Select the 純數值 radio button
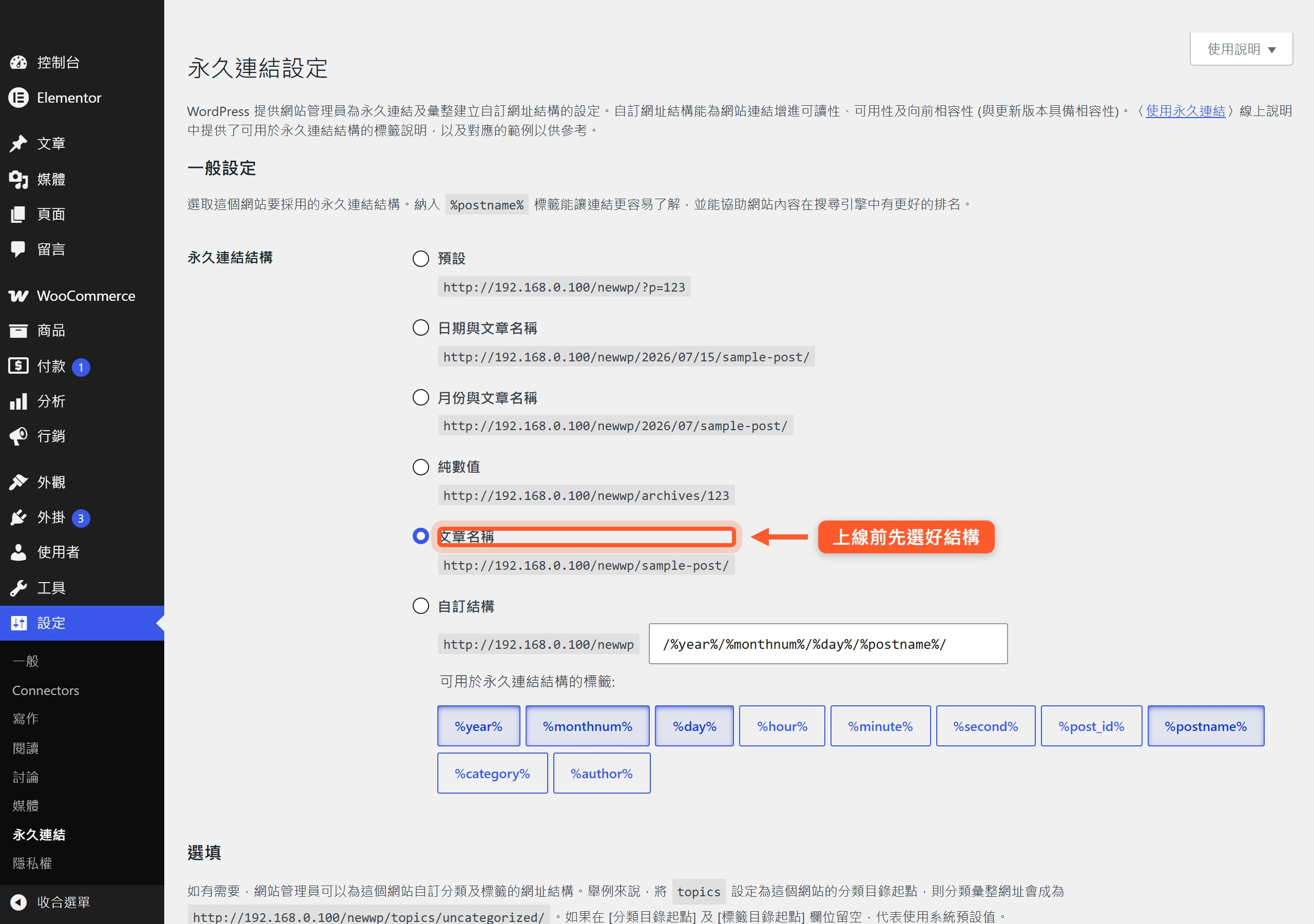 421,467
